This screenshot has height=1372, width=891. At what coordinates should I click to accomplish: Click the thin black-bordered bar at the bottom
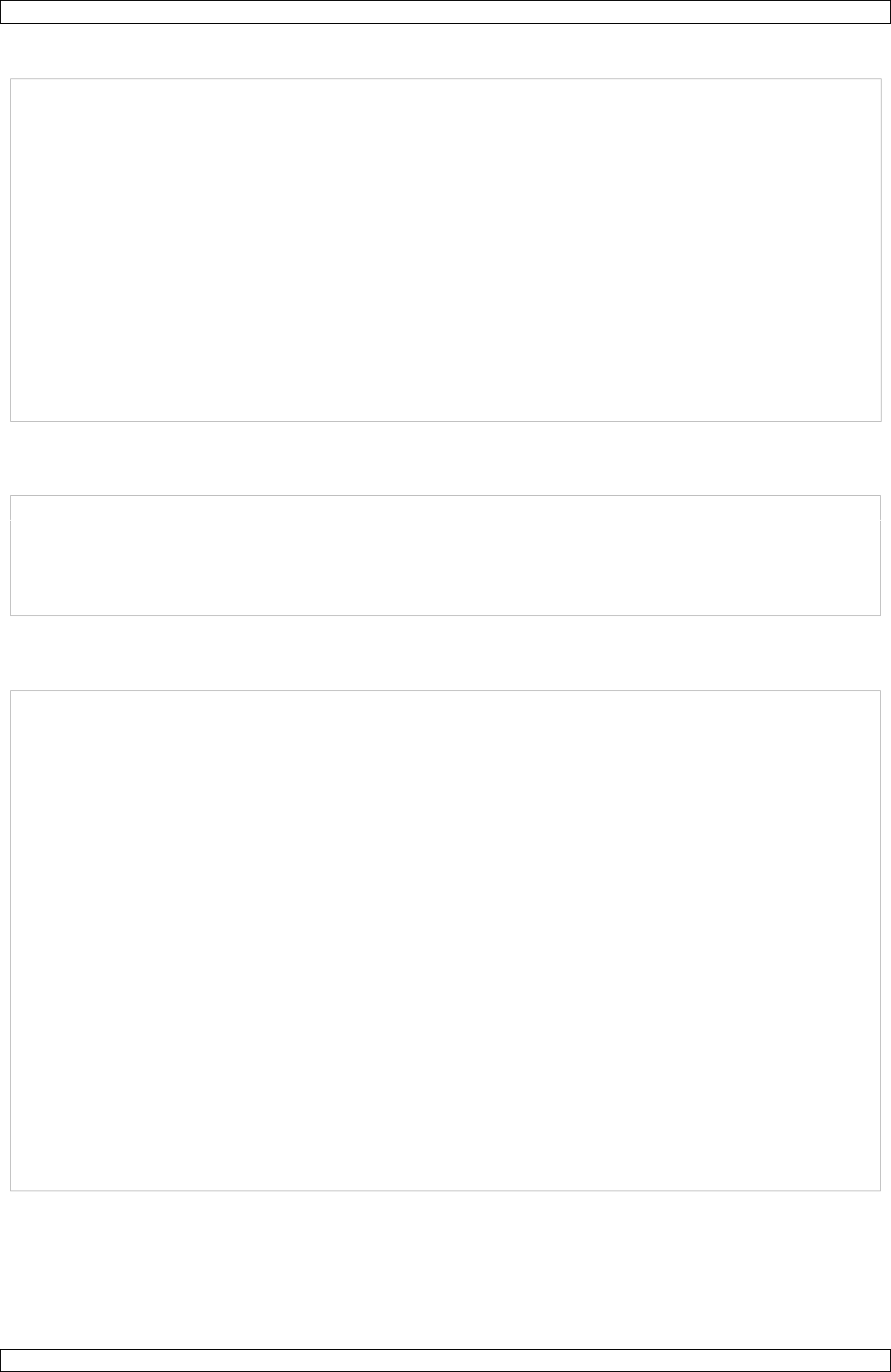coord(445,1360)
